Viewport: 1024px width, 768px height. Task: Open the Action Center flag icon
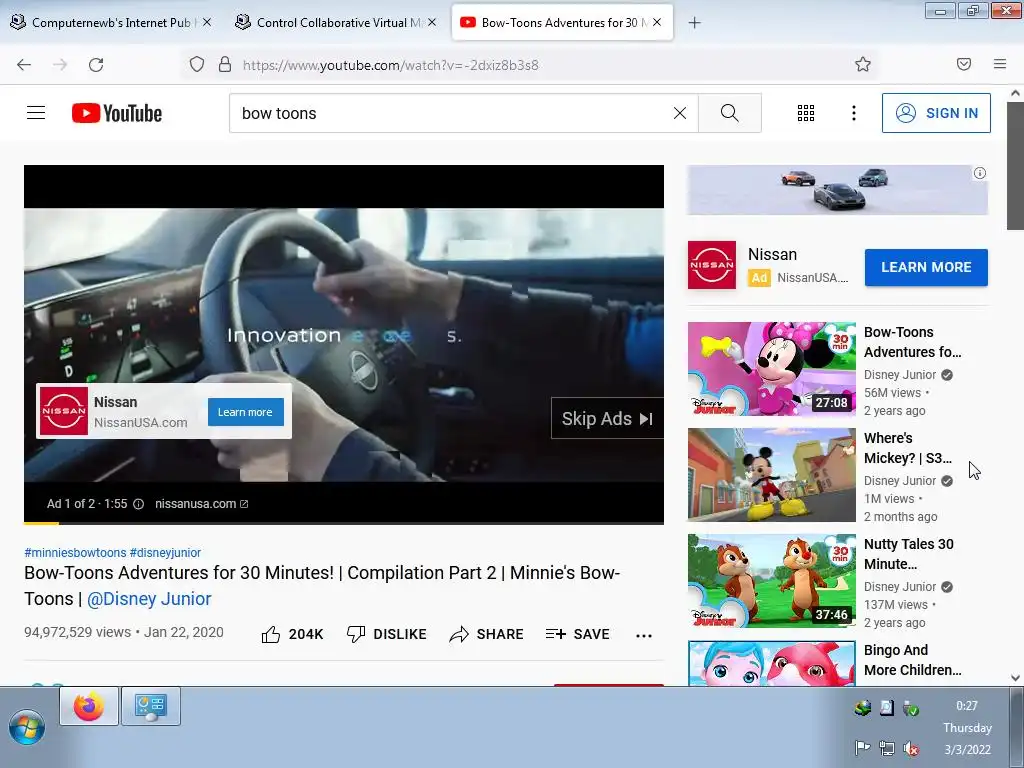pos(862,748)
